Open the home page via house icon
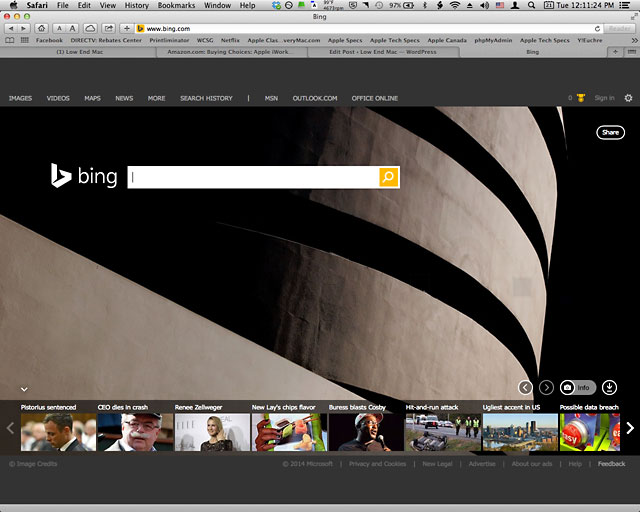 click(x=42, y=29)
